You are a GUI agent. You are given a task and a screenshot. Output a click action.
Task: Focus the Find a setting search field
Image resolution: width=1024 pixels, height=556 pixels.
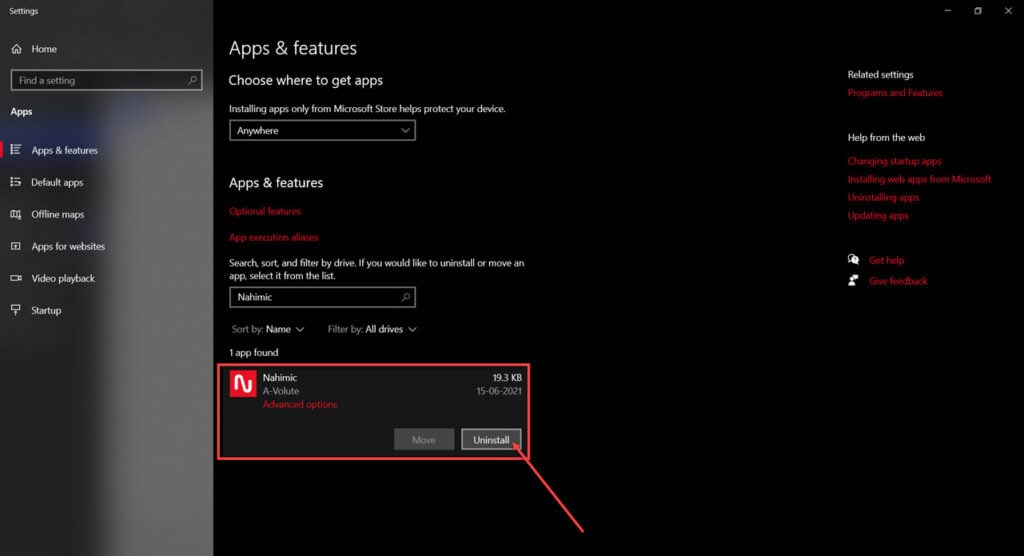pyautogui.click(x=106, y=80)
